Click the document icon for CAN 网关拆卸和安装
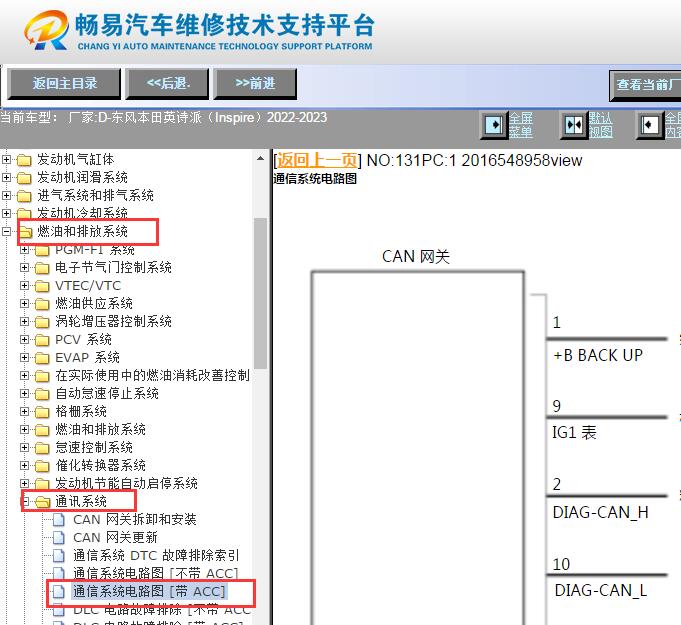The height and width of the screenshot is (625, 681). coord(60,520)
